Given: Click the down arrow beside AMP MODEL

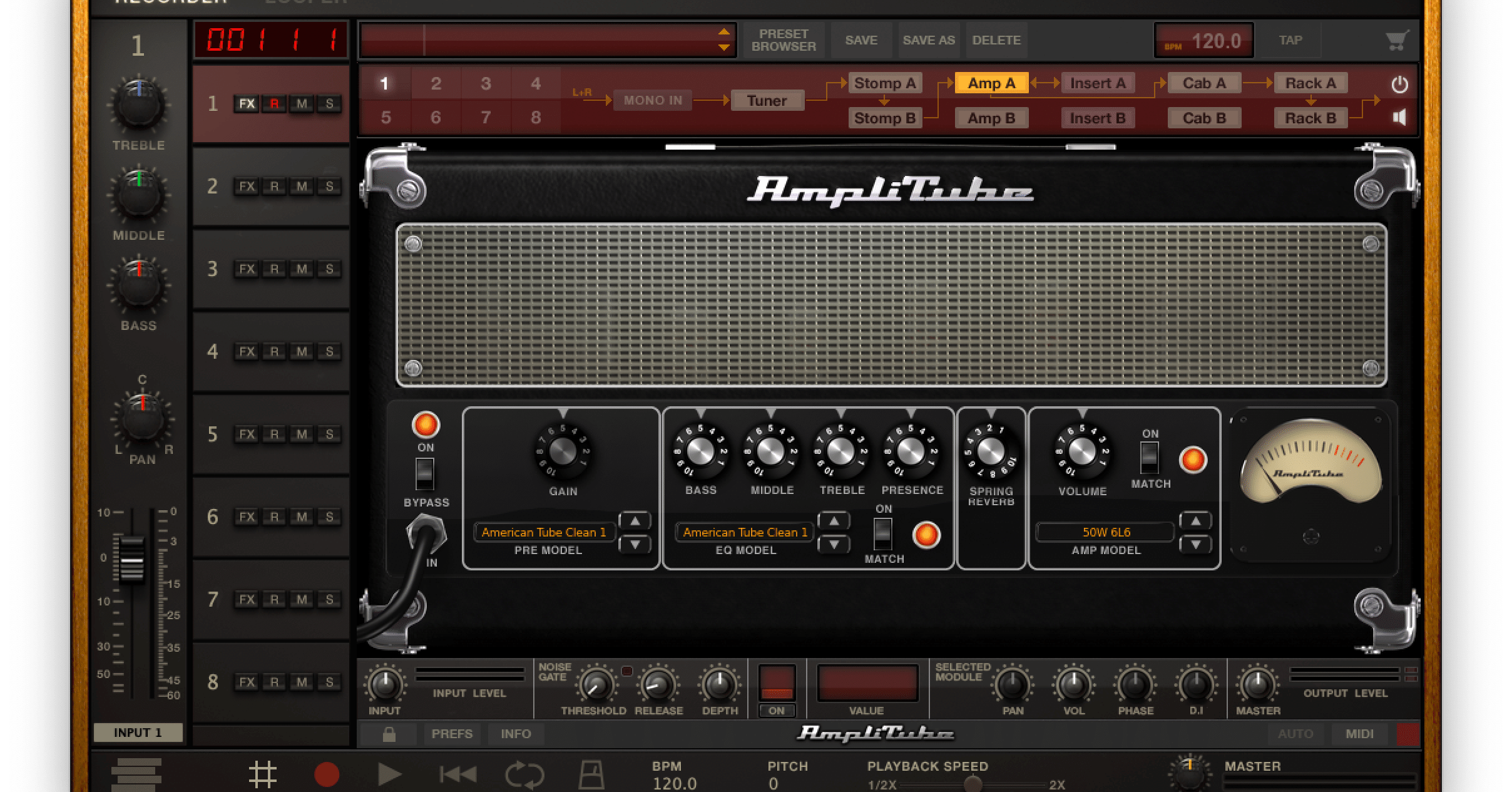Looking at the screenshot, I should point(1195,545).
